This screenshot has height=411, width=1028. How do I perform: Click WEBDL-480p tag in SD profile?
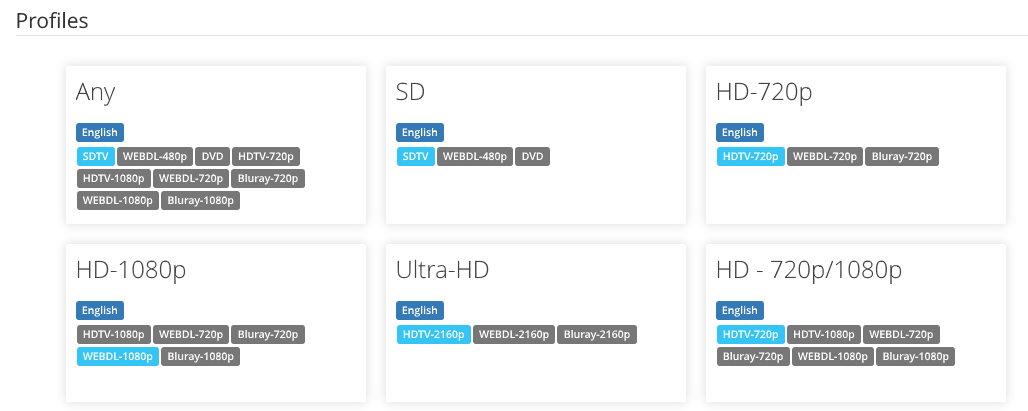pos(475,157)
